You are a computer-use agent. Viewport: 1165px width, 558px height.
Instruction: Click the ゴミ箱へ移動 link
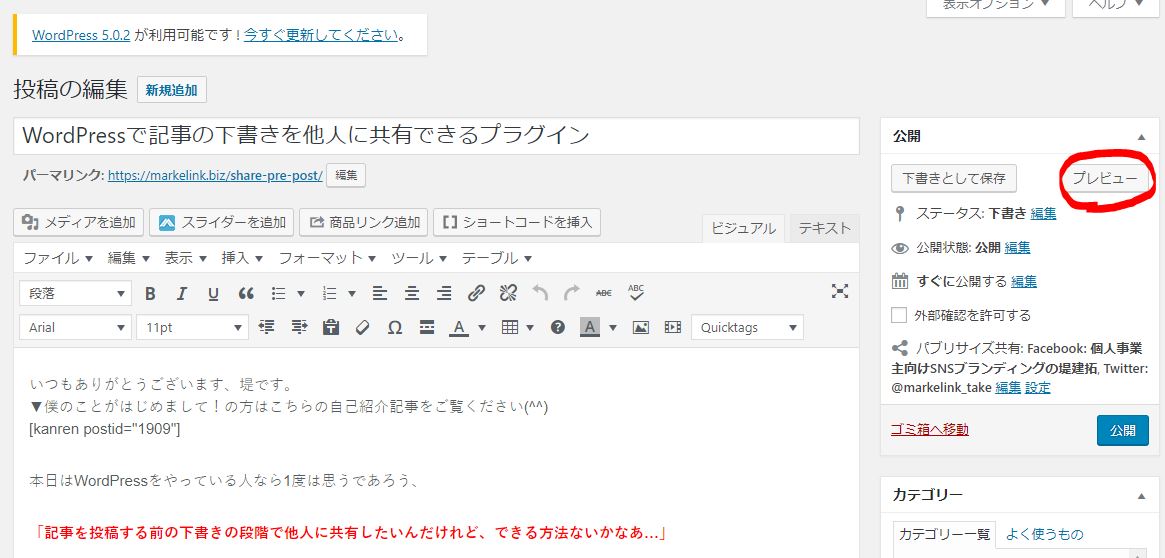pos(929,429)
